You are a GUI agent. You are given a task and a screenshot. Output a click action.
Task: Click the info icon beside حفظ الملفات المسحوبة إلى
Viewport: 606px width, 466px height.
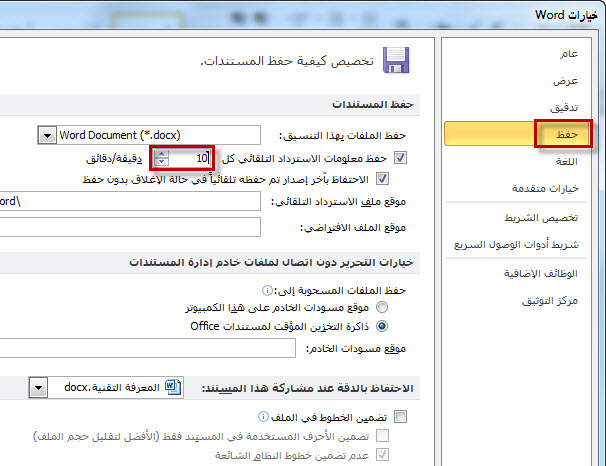point(267,290)
